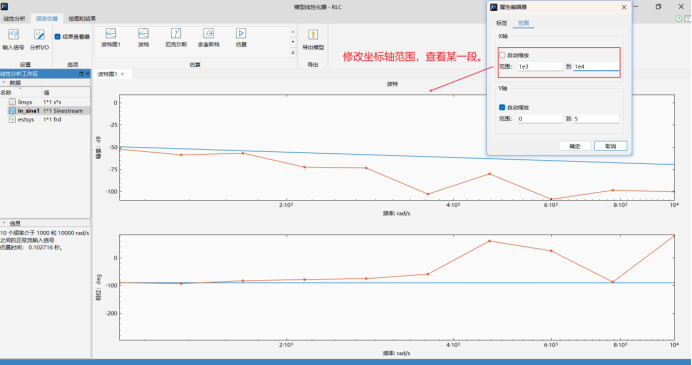Click the '1*1 Sinestream' value cell

click(x=63, y=111)
